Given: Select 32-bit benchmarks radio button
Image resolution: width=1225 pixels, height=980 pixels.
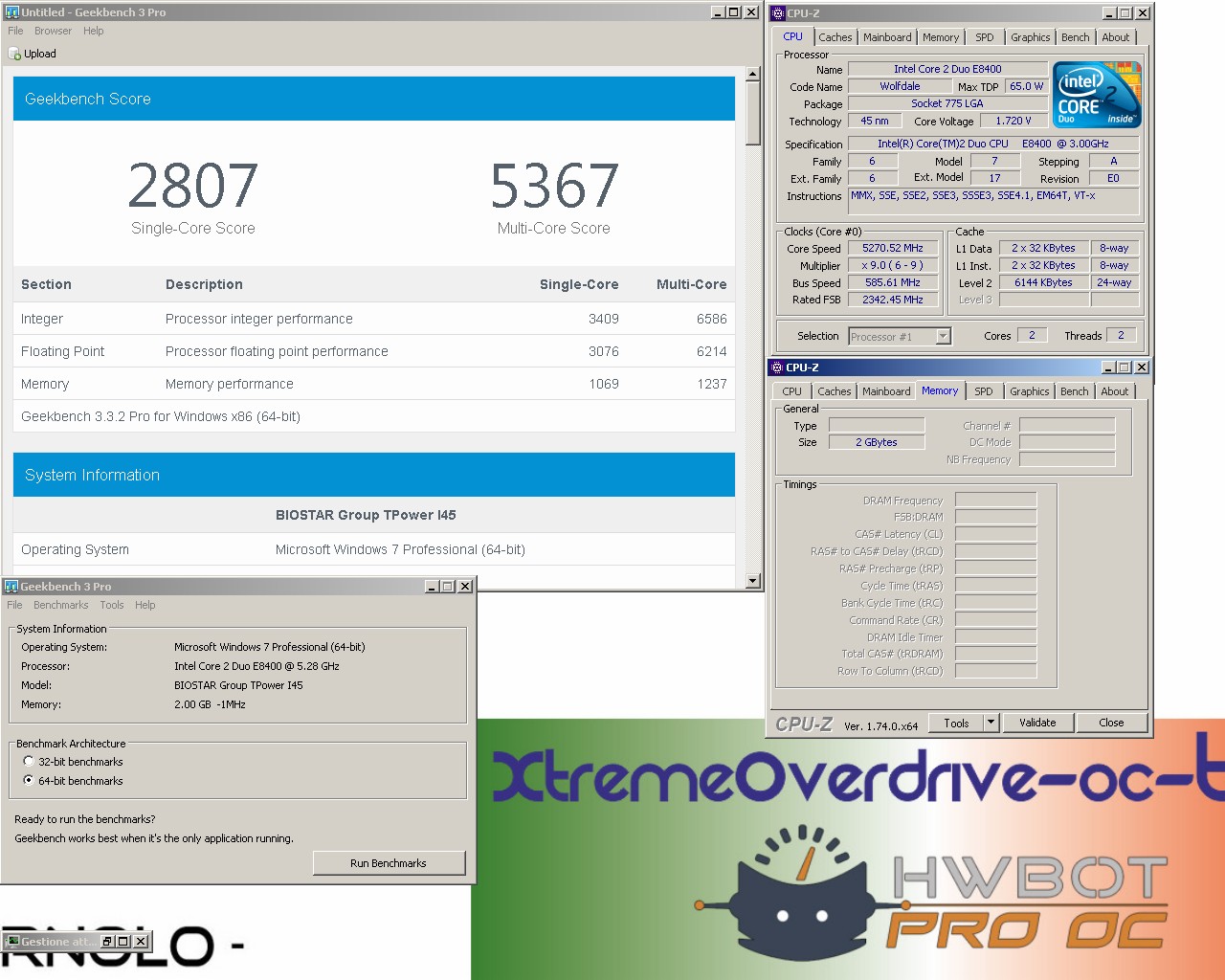Looking at the screenshot, I should click(29, 761).
